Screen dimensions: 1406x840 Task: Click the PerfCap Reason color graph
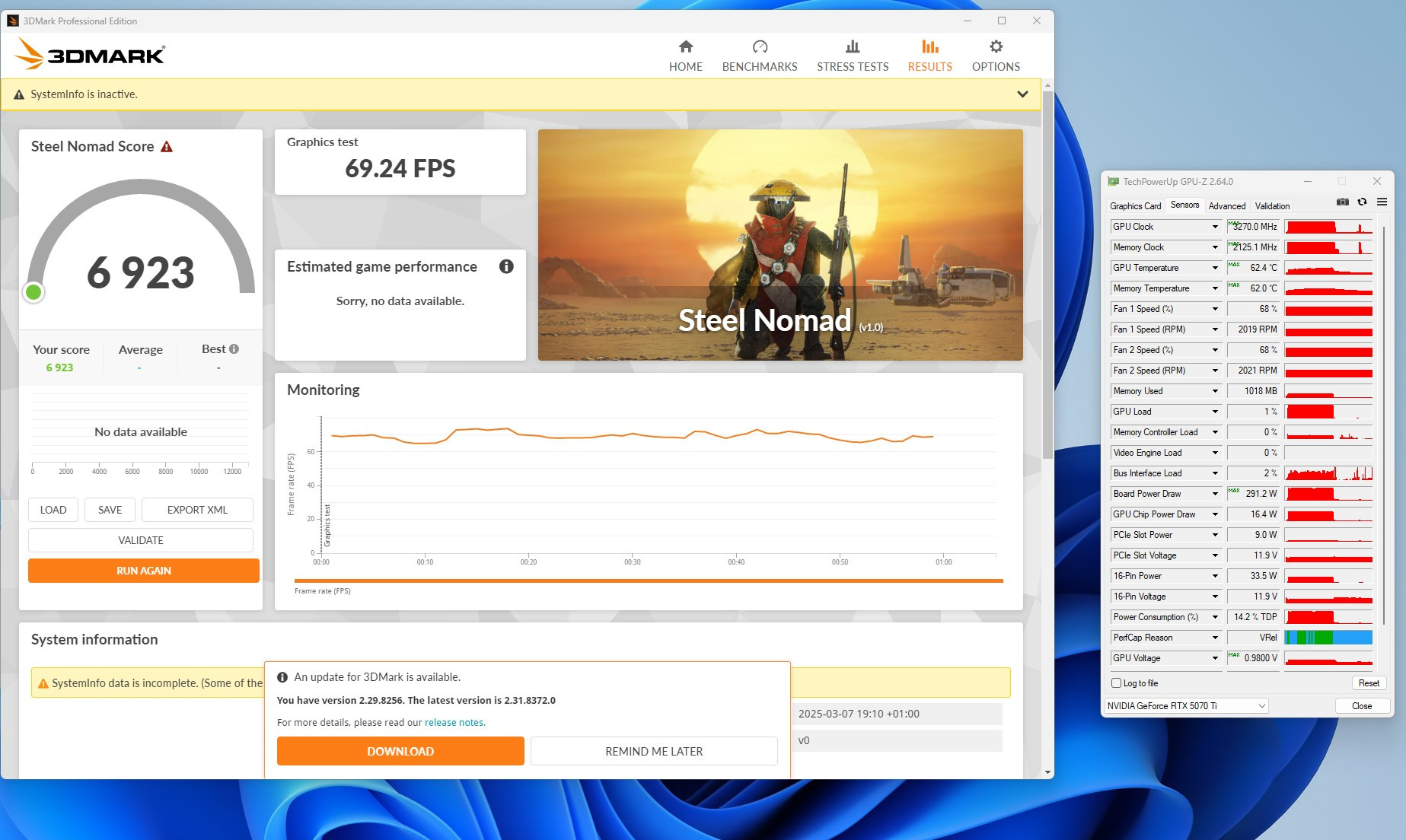click(1328, 638)
